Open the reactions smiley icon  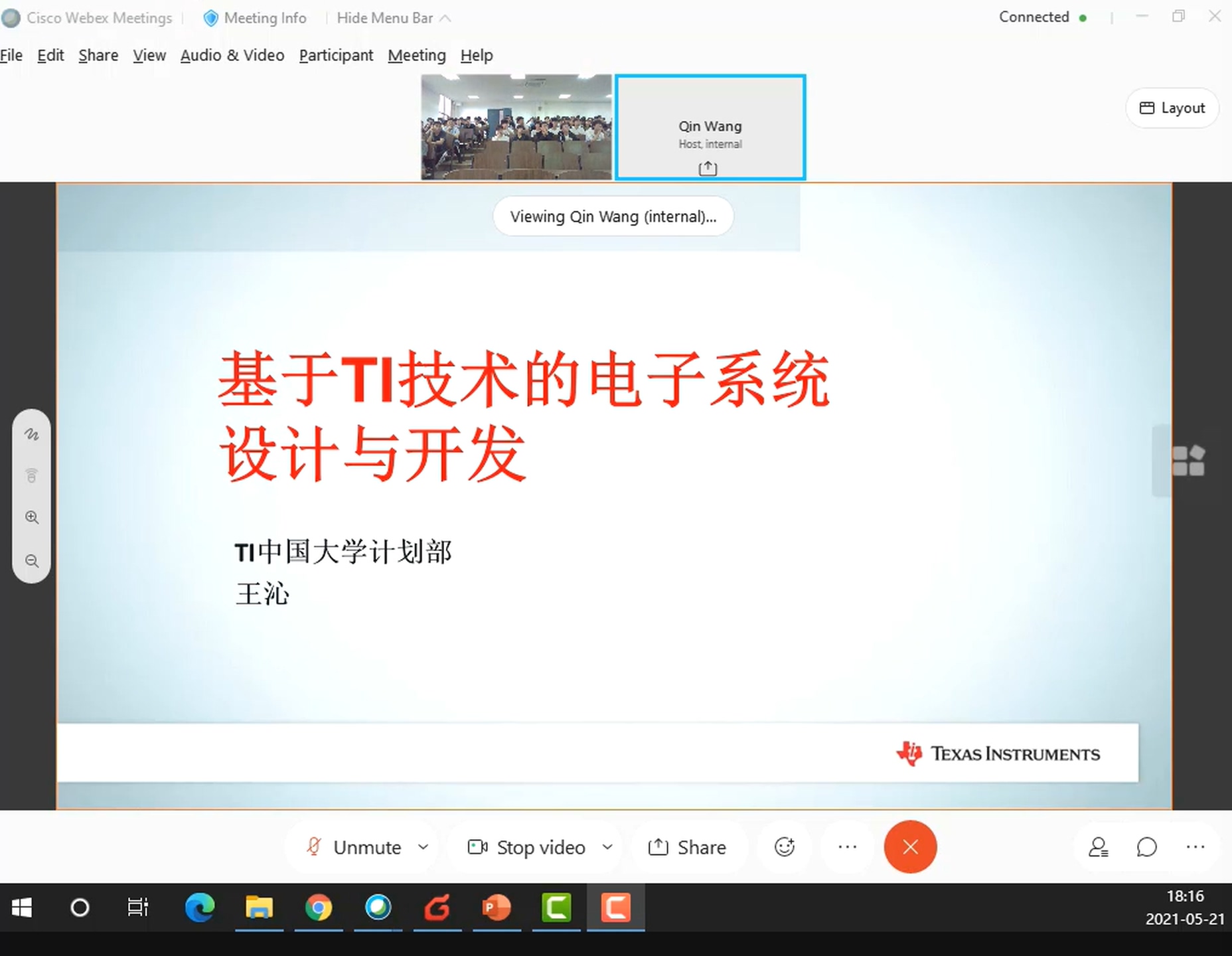point(784,847)
